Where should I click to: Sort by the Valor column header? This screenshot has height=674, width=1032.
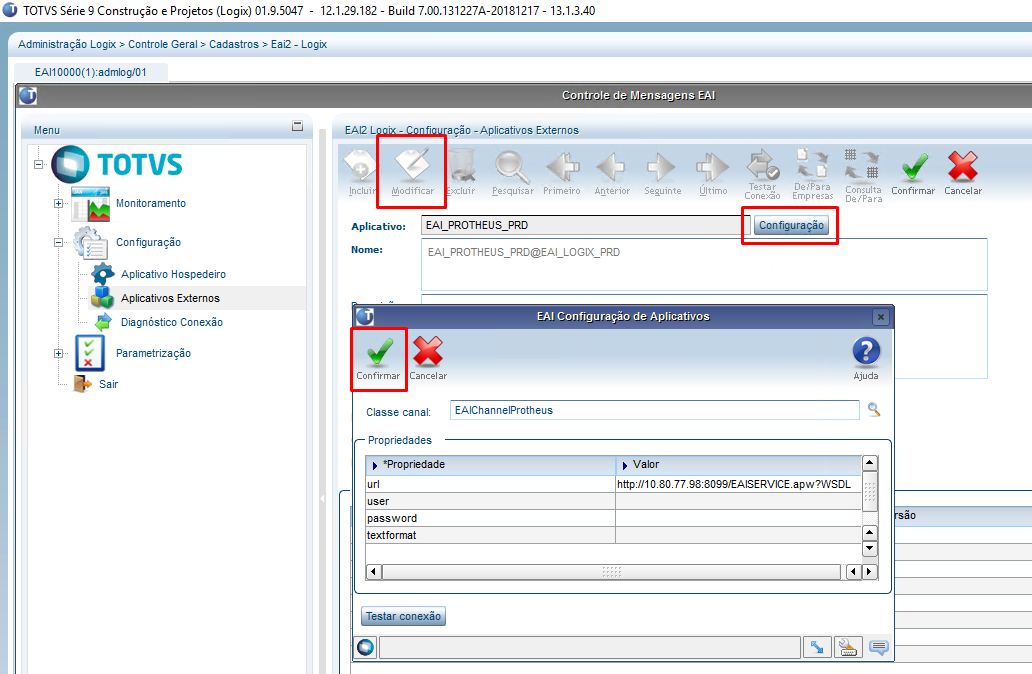(738, 465)
